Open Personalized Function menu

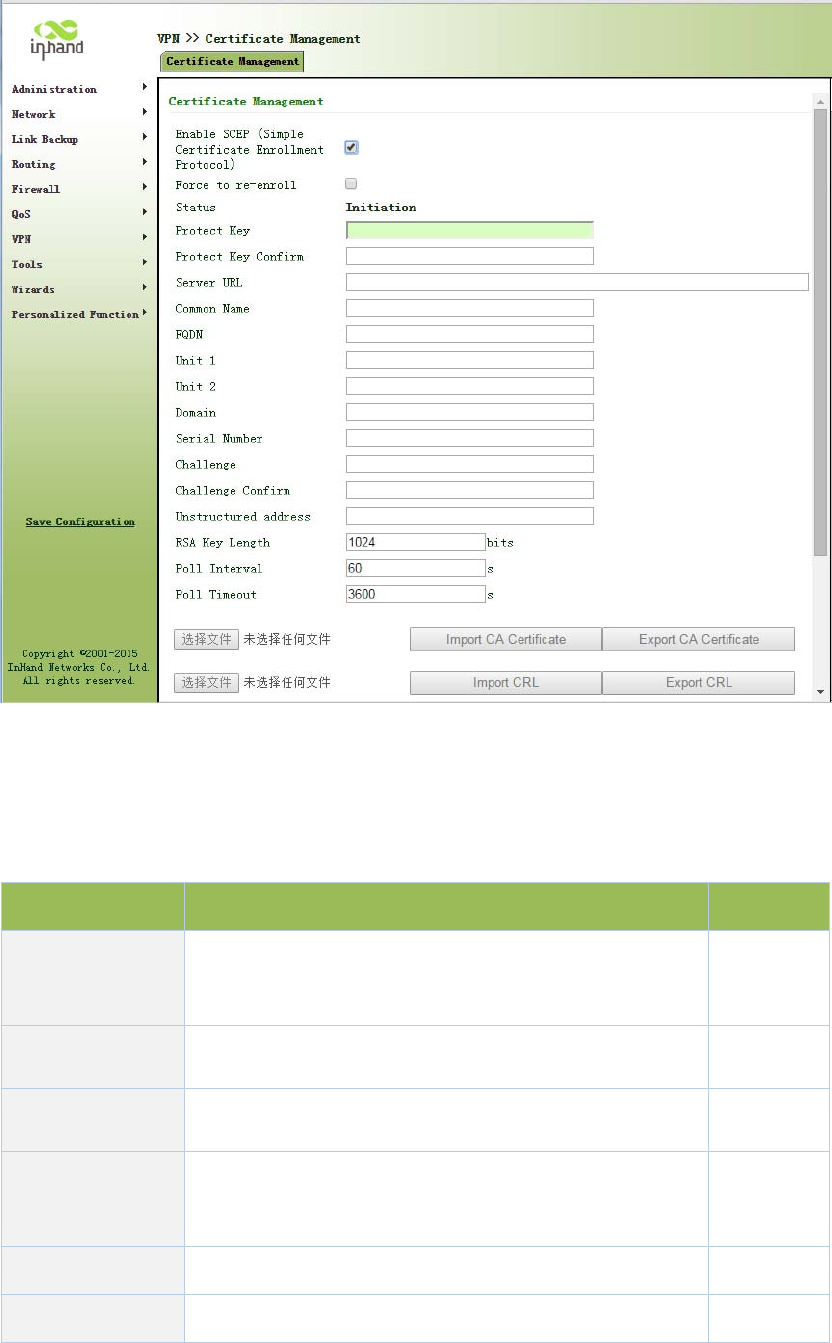point(79,314)
